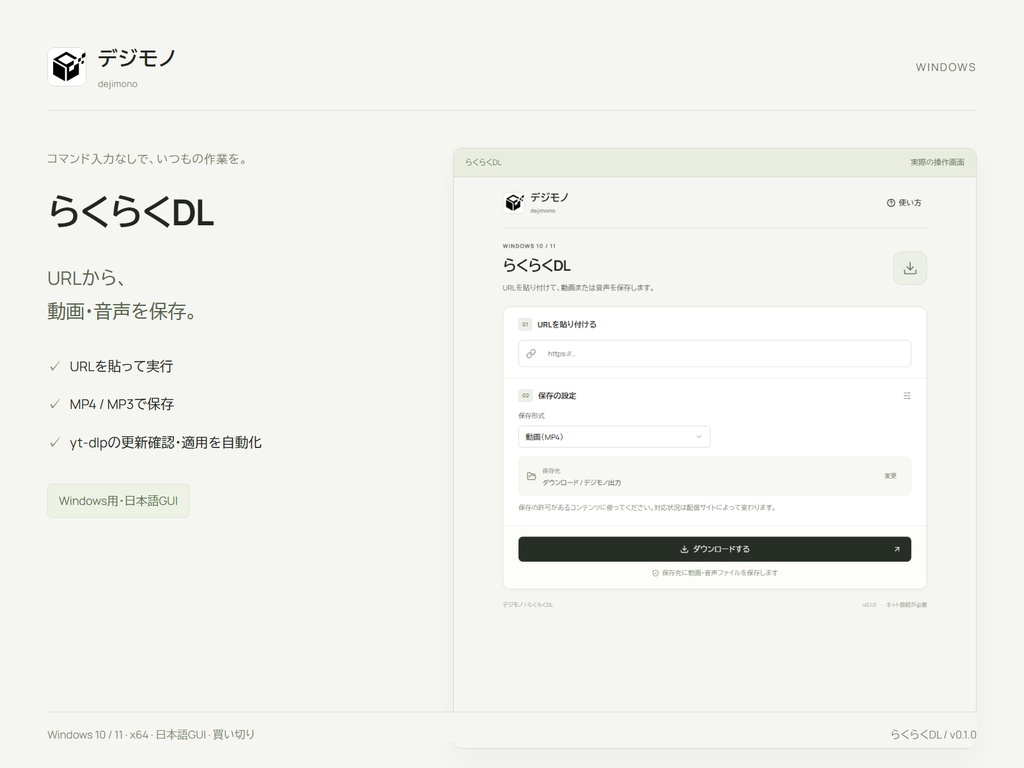Click the URLを貼って実行 feature item
This screenshot has height=768, width=1024.
coord(111,366)
